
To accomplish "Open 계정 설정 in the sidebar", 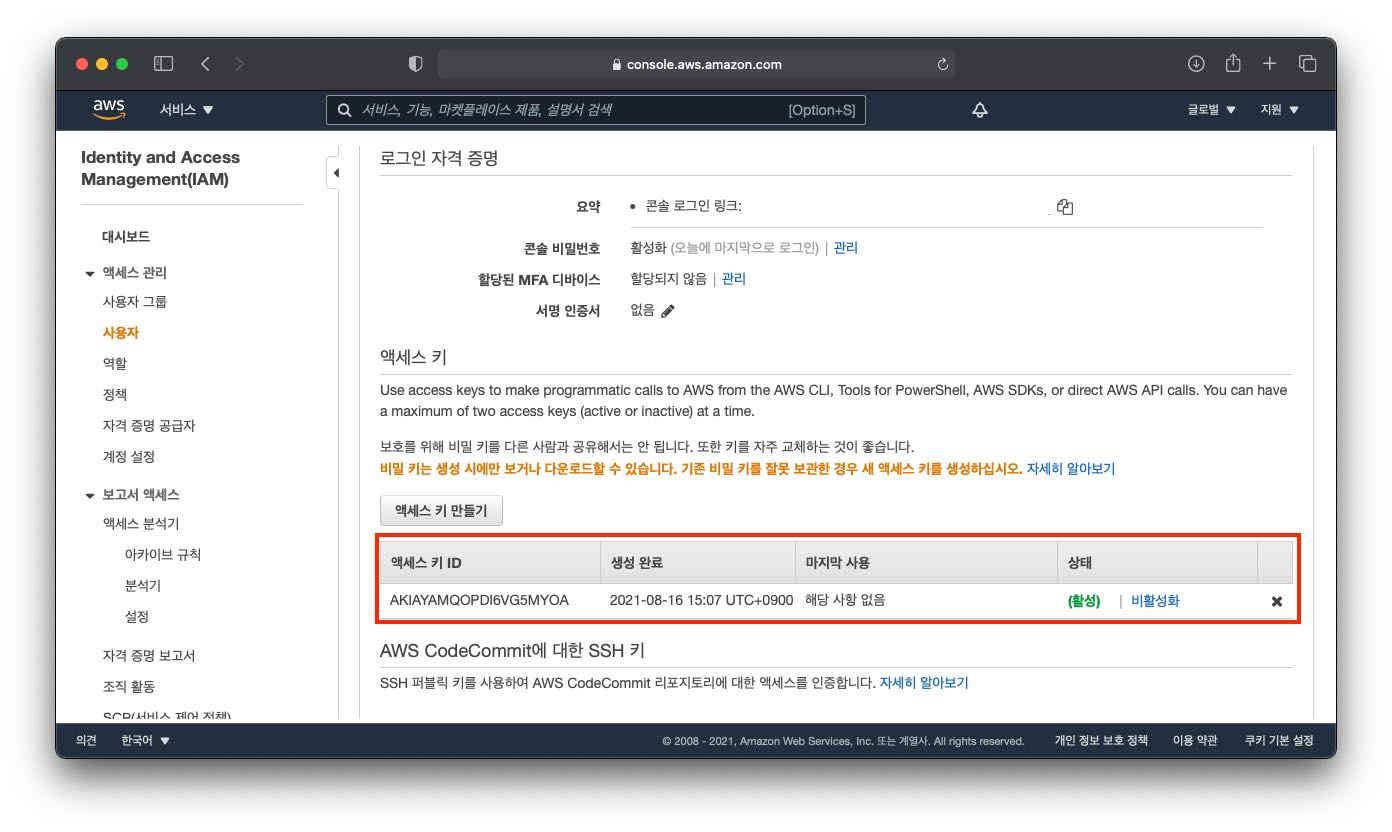I will [x=129, y=457].
